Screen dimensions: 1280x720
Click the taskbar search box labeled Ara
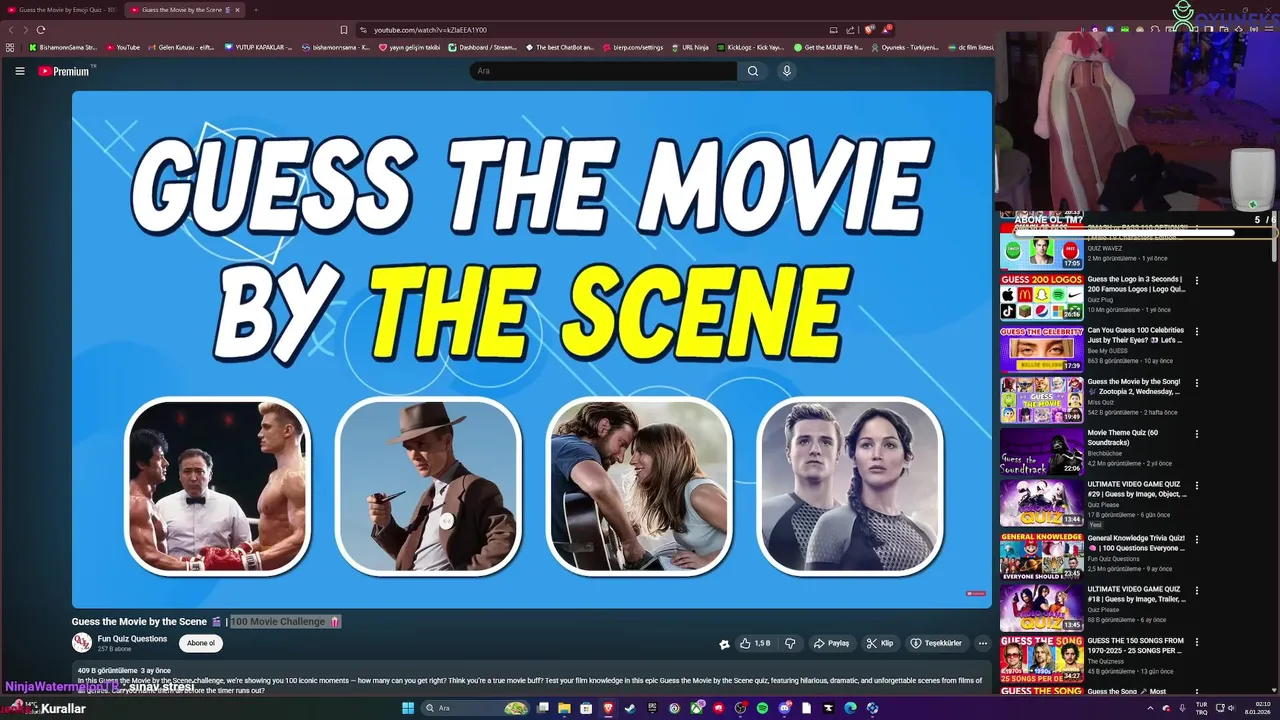coord(475,708)
